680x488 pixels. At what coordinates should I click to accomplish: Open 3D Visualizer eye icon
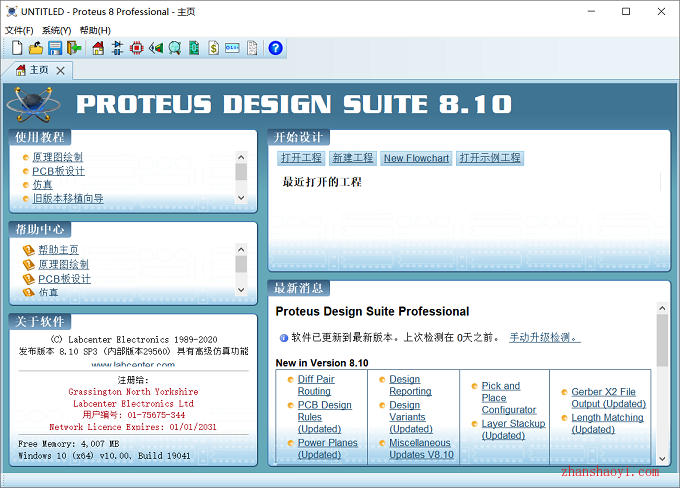pyautogui.click(x=156, y=48)
